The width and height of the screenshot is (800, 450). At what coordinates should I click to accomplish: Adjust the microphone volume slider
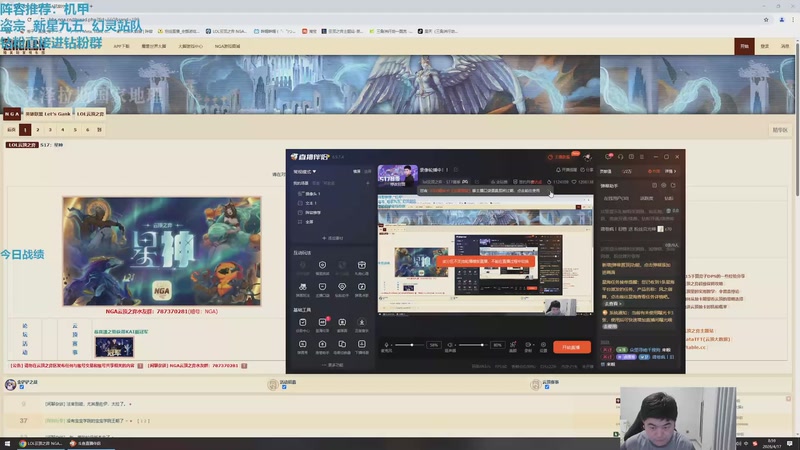[411, 345]
